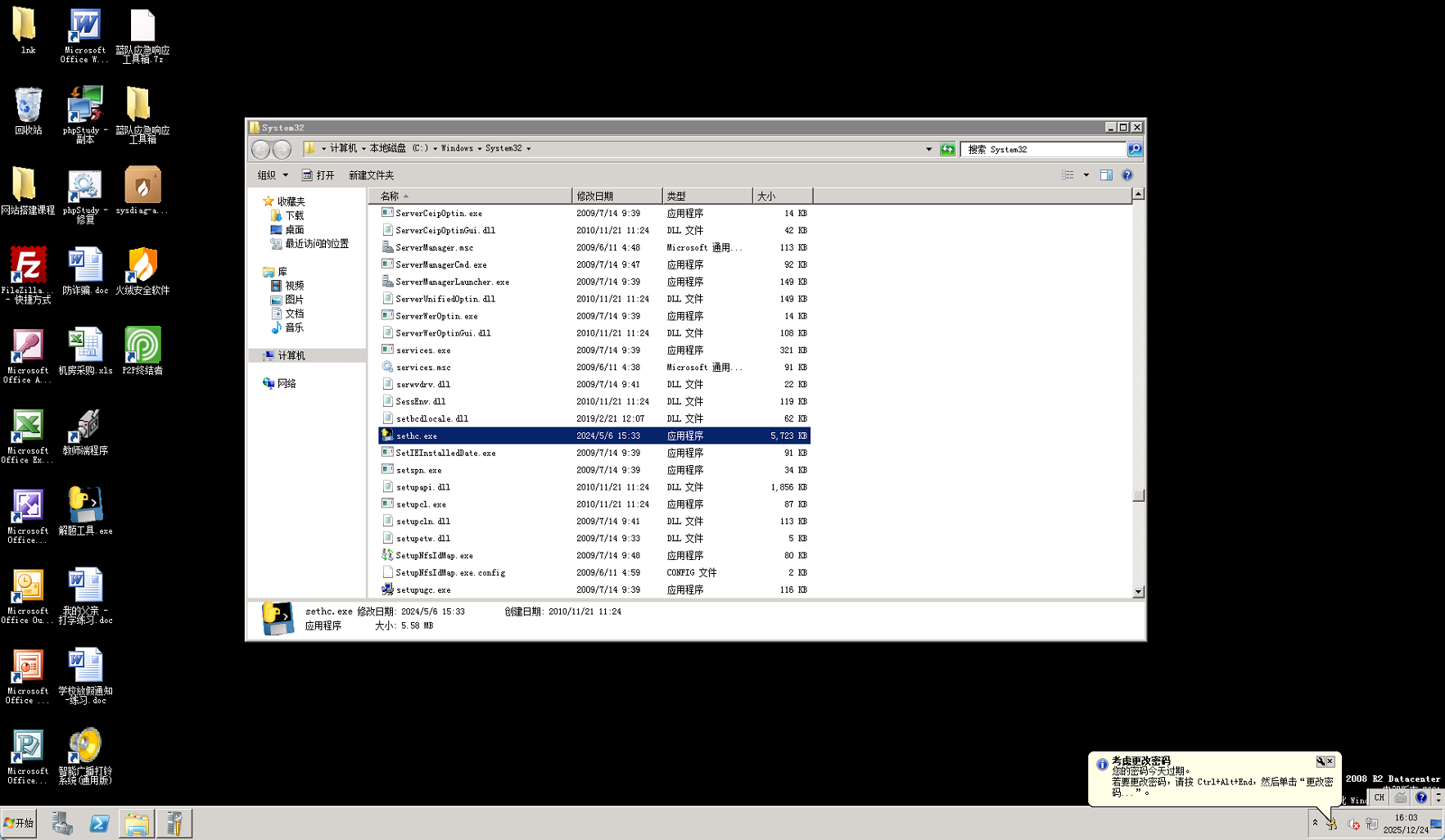Expand the address bar history dropdown

coord(928,149)
